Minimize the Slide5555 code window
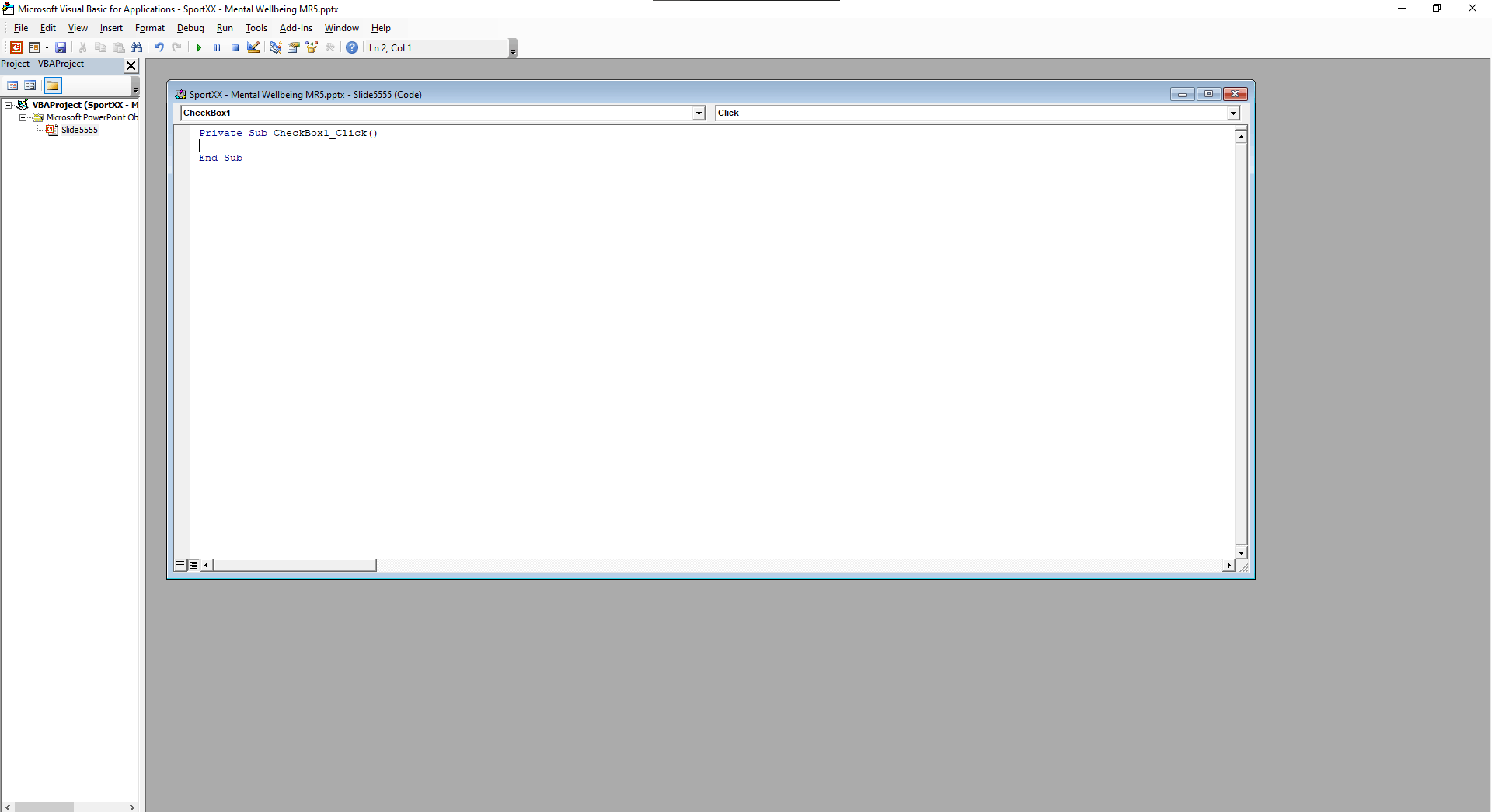The image size is (1492, 812). (x=1182, y=94)
